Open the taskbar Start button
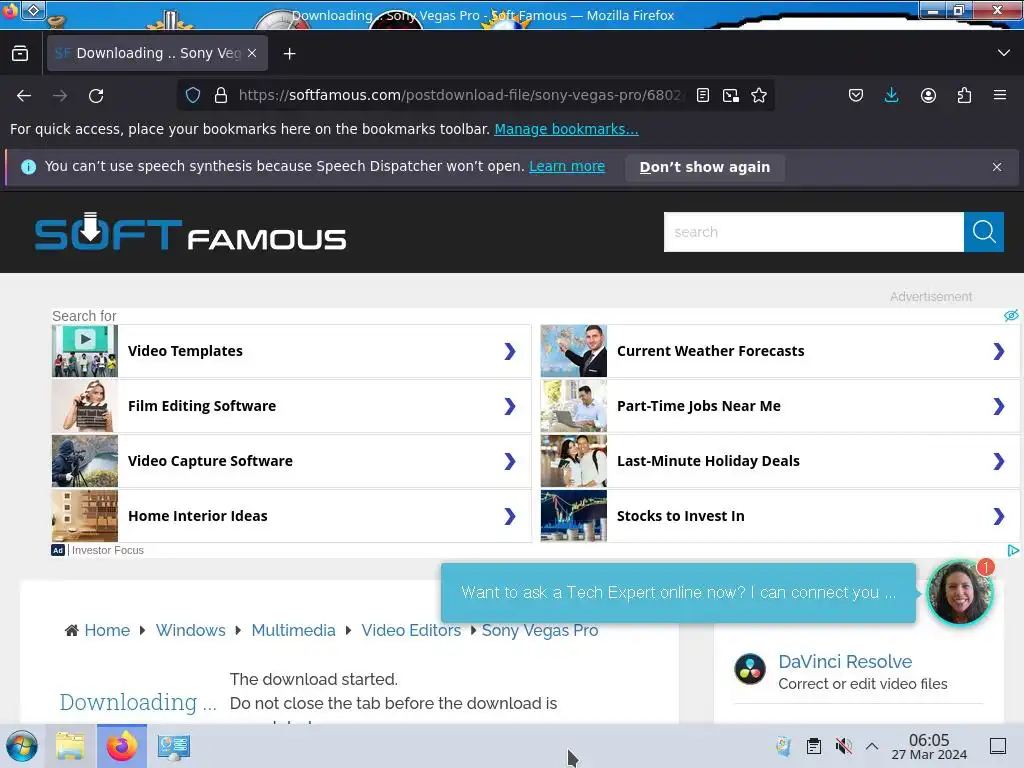1024x768 pixels. (22, 746)
